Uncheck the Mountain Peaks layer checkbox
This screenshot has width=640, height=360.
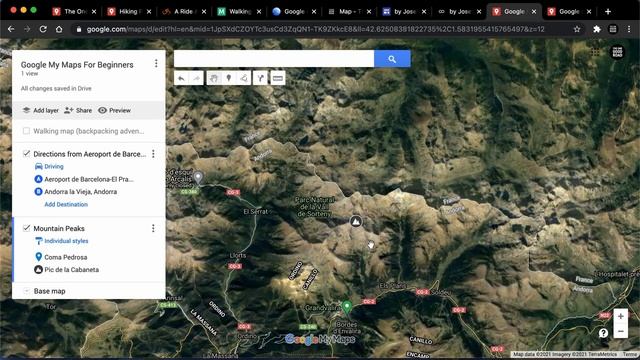tap(27, 228)
